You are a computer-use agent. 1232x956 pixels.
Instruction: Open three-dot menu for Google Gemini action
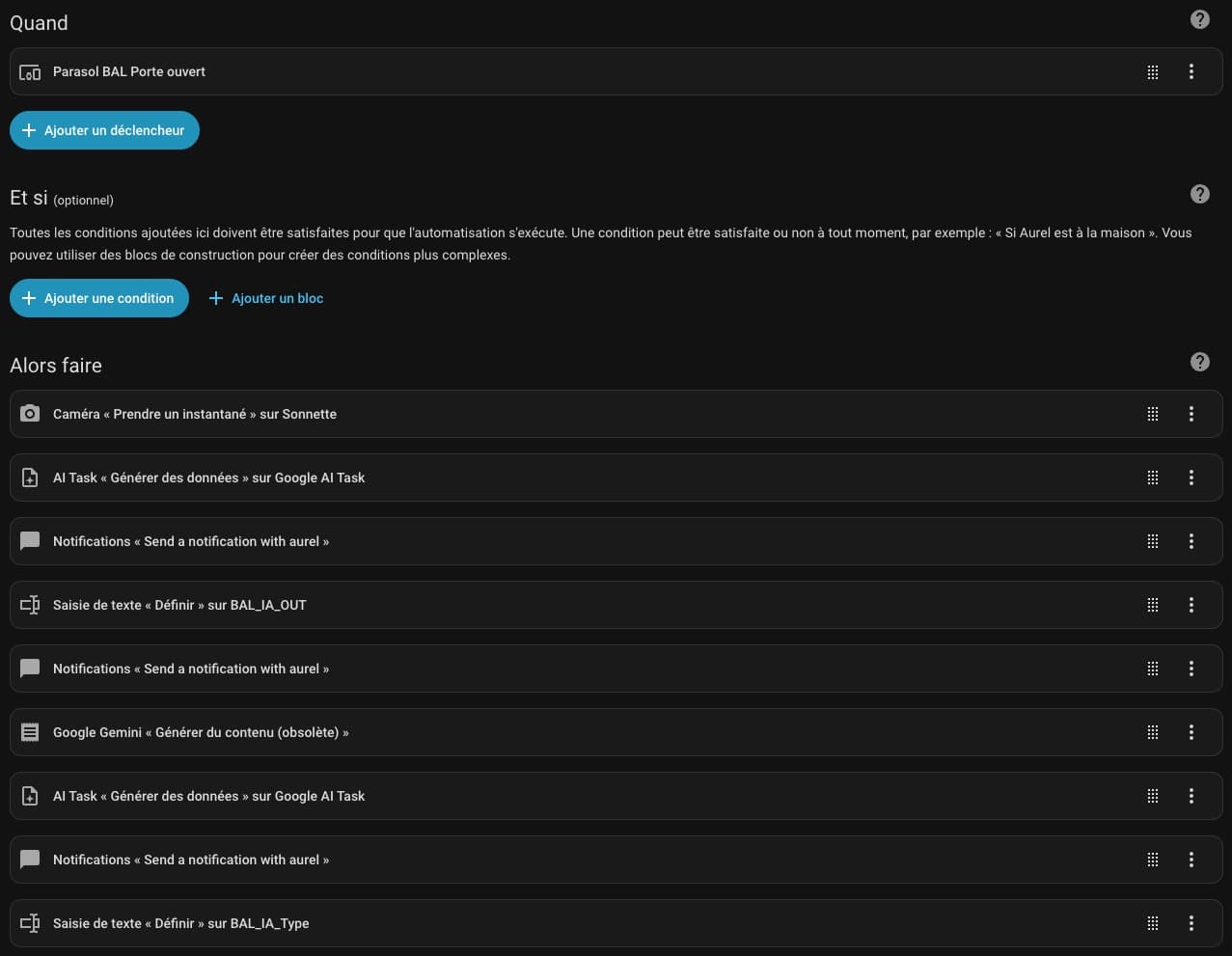(x=1191, y=732)
